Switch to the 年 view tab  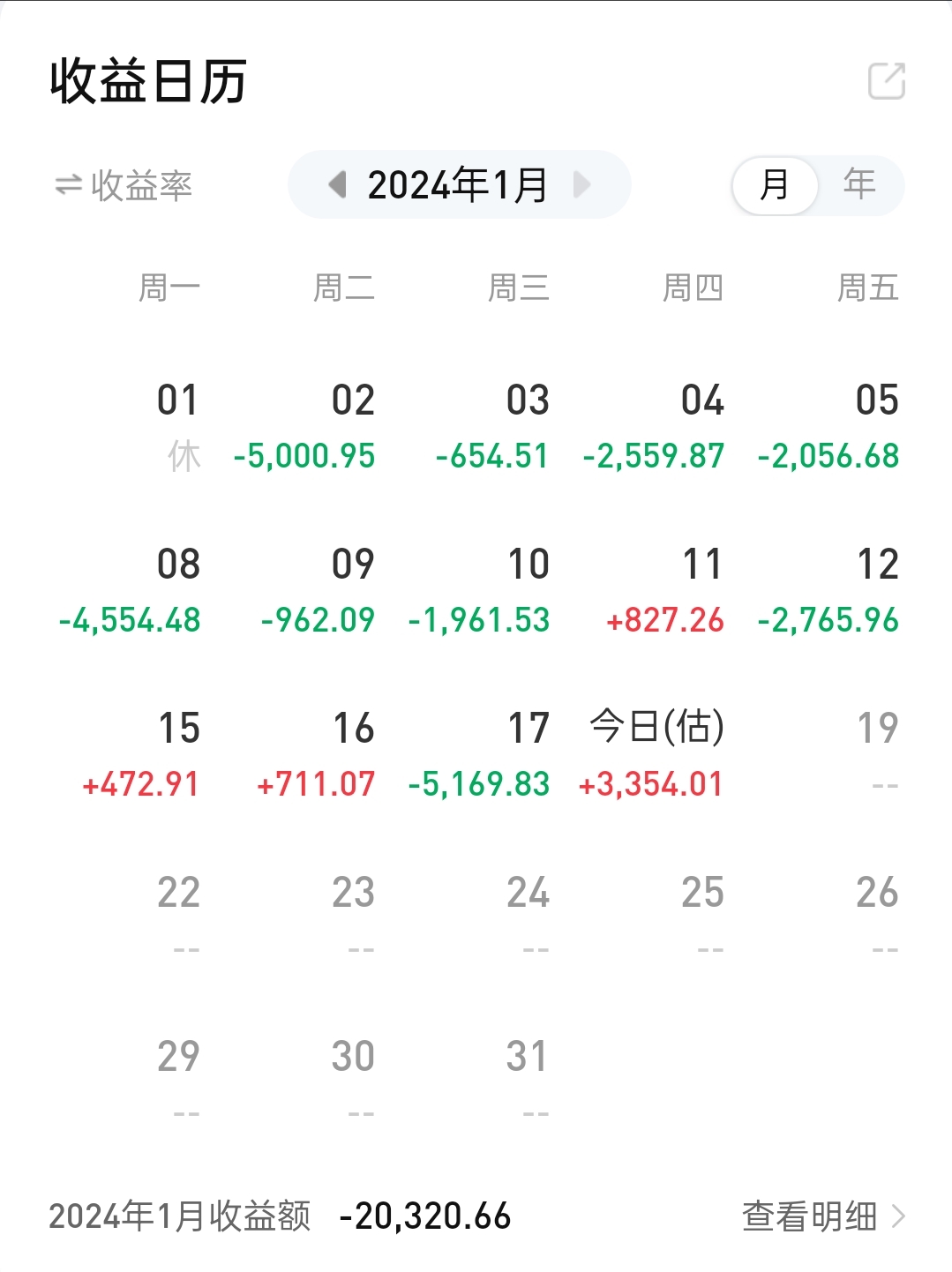click(x=858, y=185)
